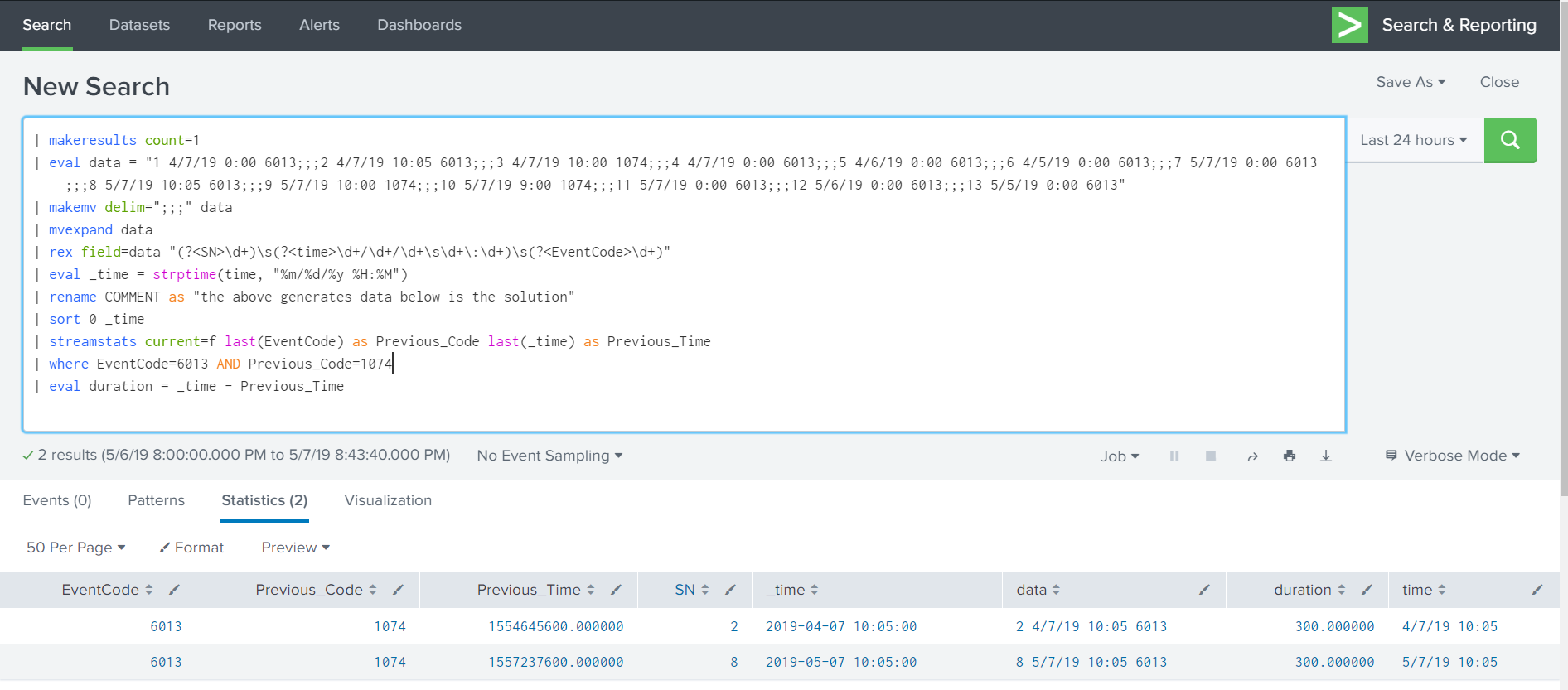Stop the running search job
Image resolution: width=1568 pixels, height=690 pixels.
pos(1210,456)
